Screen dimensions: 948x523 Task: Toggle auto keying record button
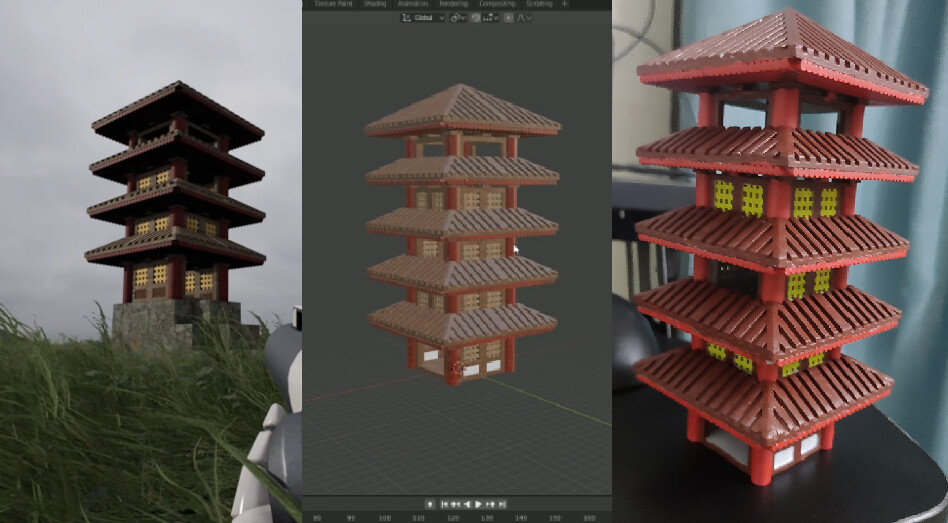pyautogui.click(x=429, y=504)
